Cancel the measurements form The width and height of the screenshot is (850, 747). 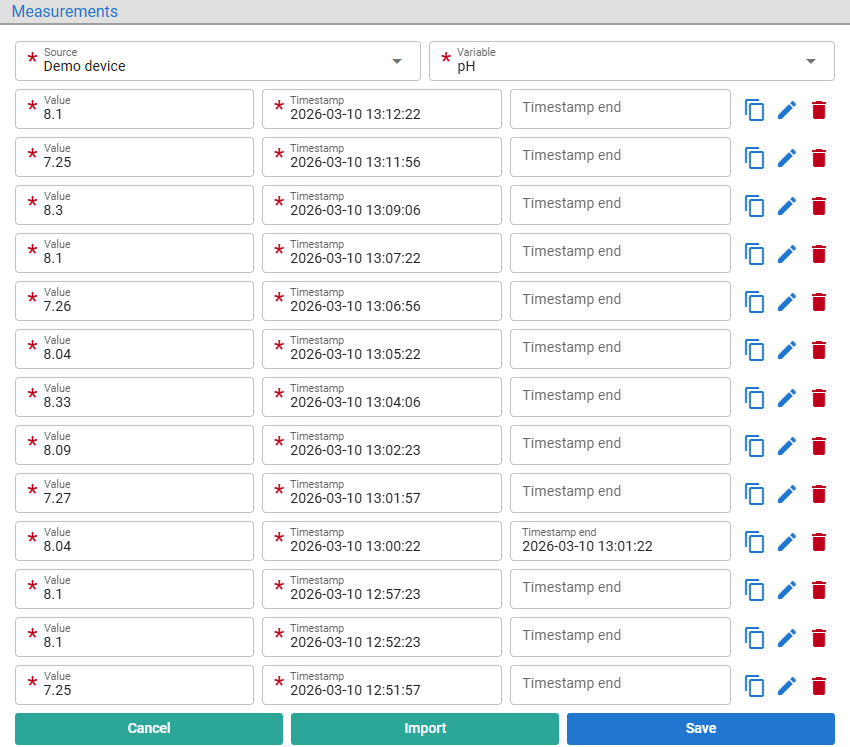149,729
